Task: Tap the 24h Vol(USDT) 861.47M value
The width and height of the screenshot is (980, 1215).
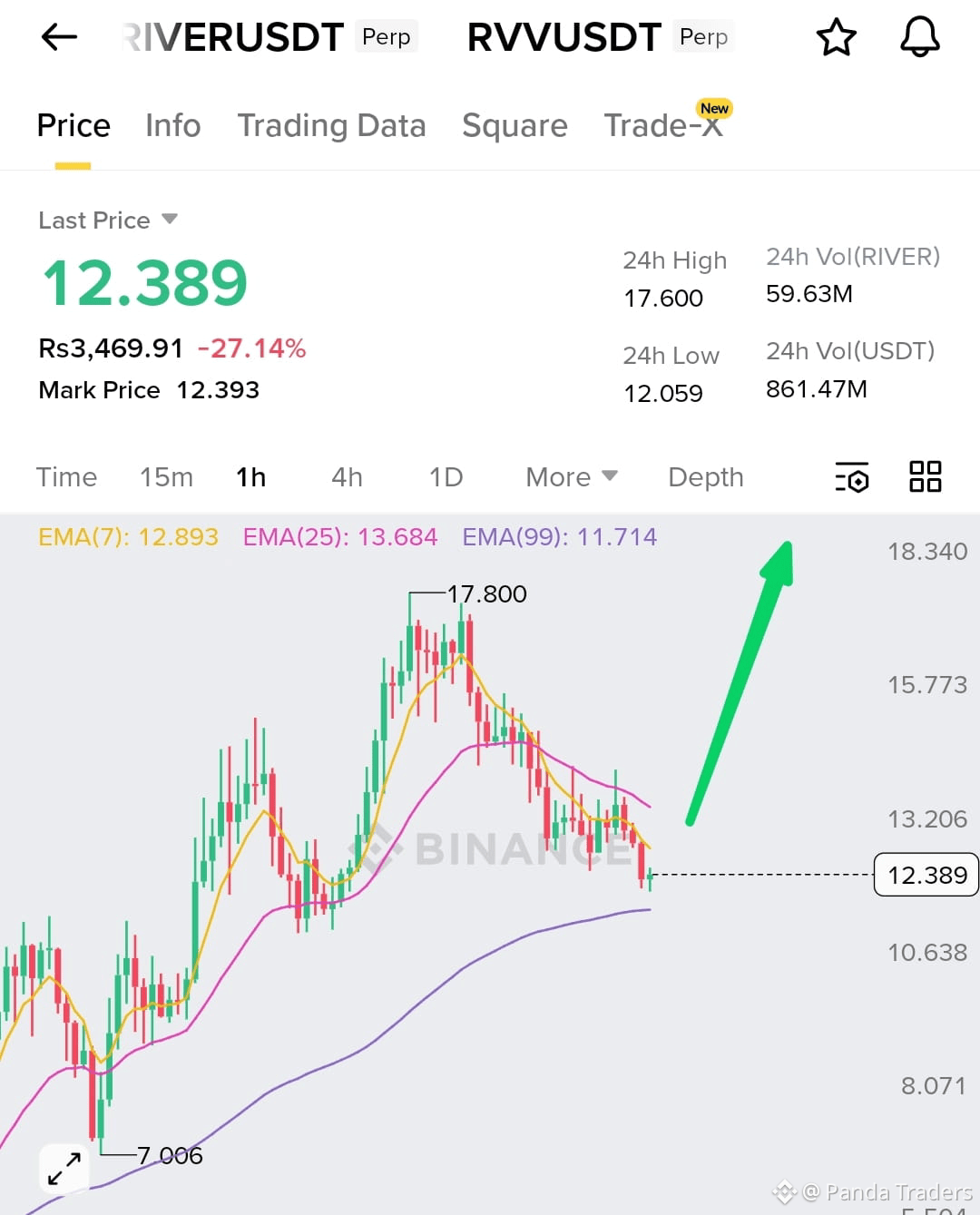Action: (817, 388)
